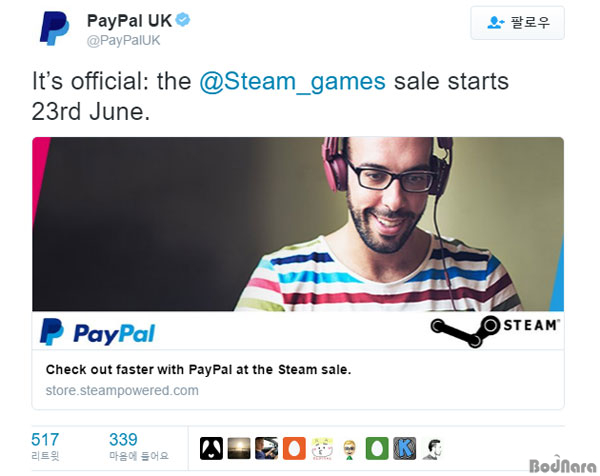The image size is (600, 476).
Task: Open the orange egg avatar
Action: click(x=294, y=448)
